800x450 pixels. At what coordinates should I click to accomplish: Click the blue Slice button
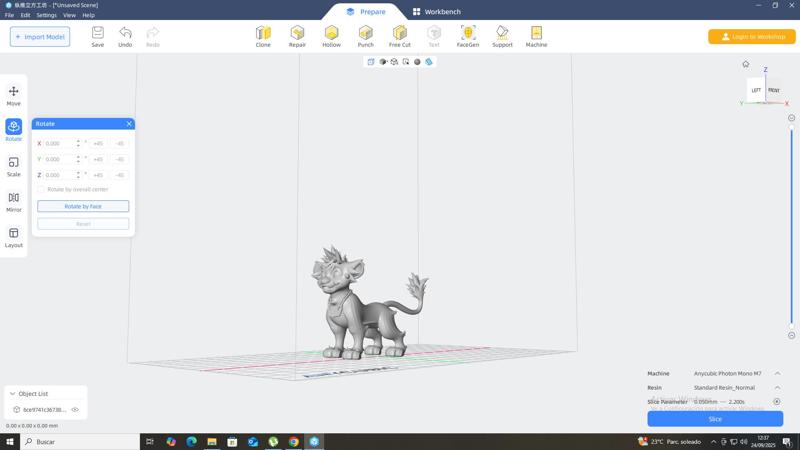tap(715, 419)
